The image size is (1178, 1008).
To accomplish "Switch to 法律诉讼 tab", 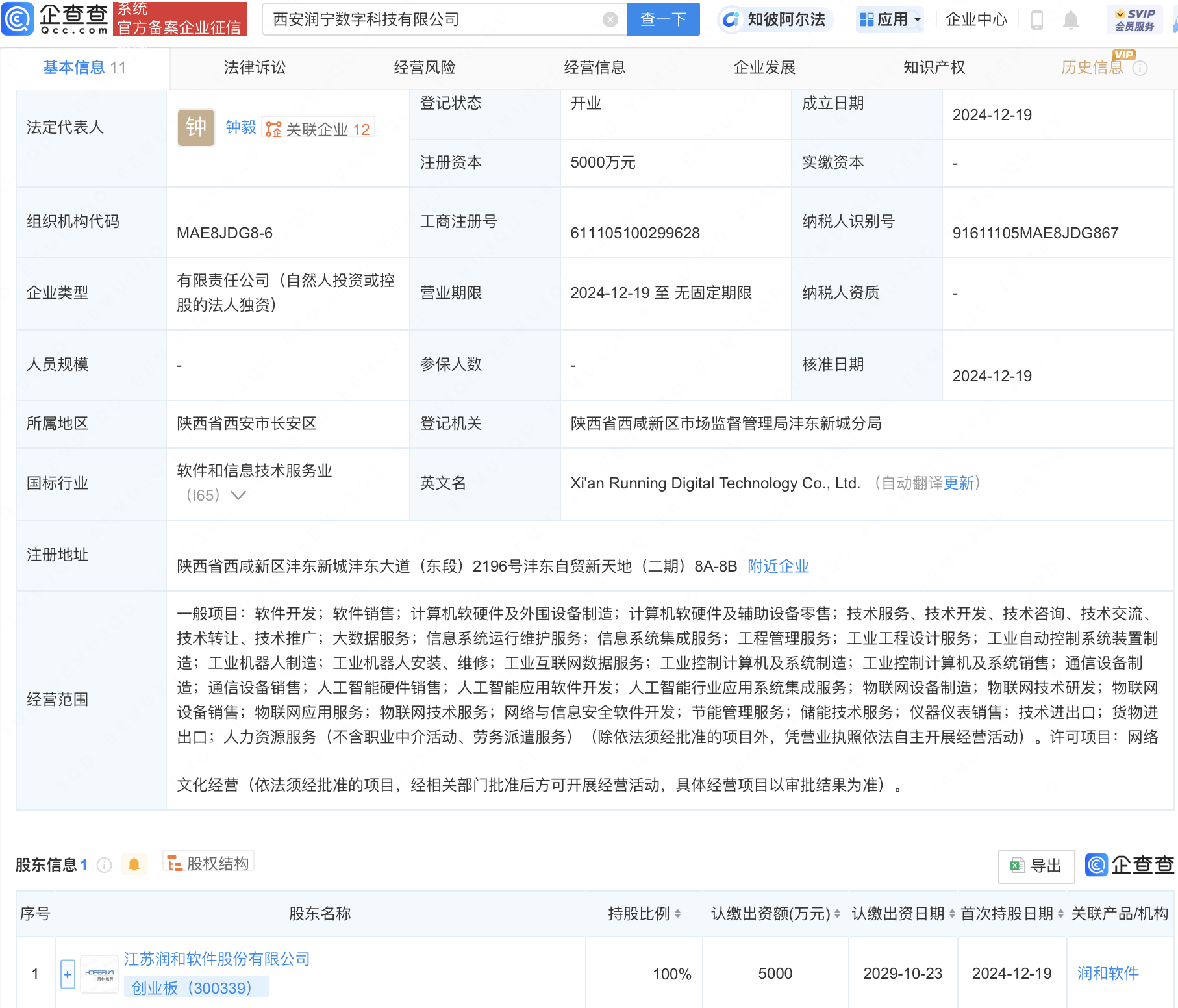I will click(255, 68).
